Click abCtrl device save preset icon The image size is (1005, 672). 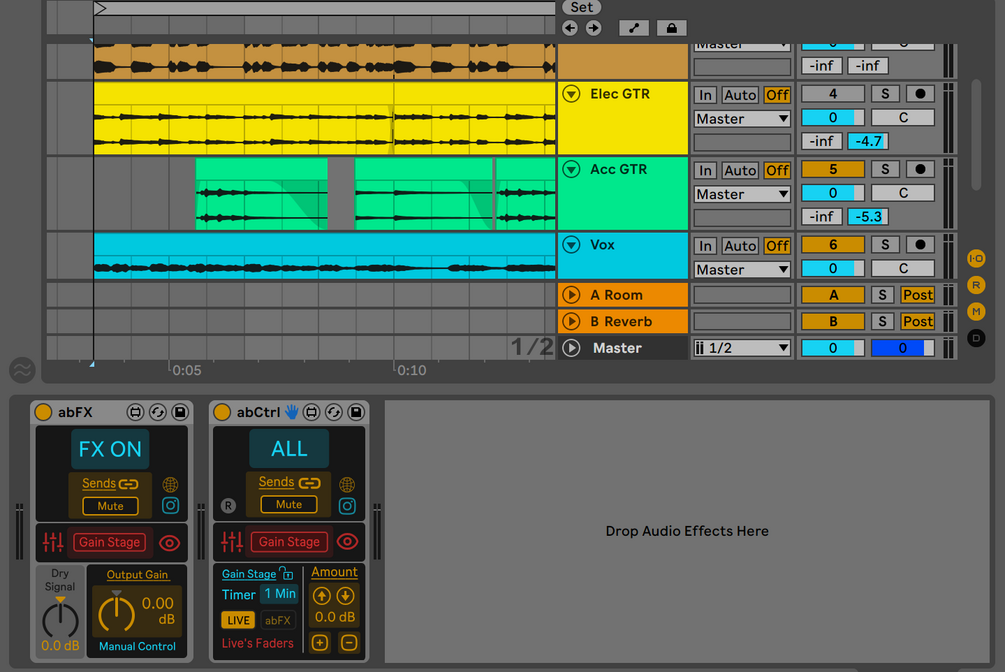tap(356, 412)
